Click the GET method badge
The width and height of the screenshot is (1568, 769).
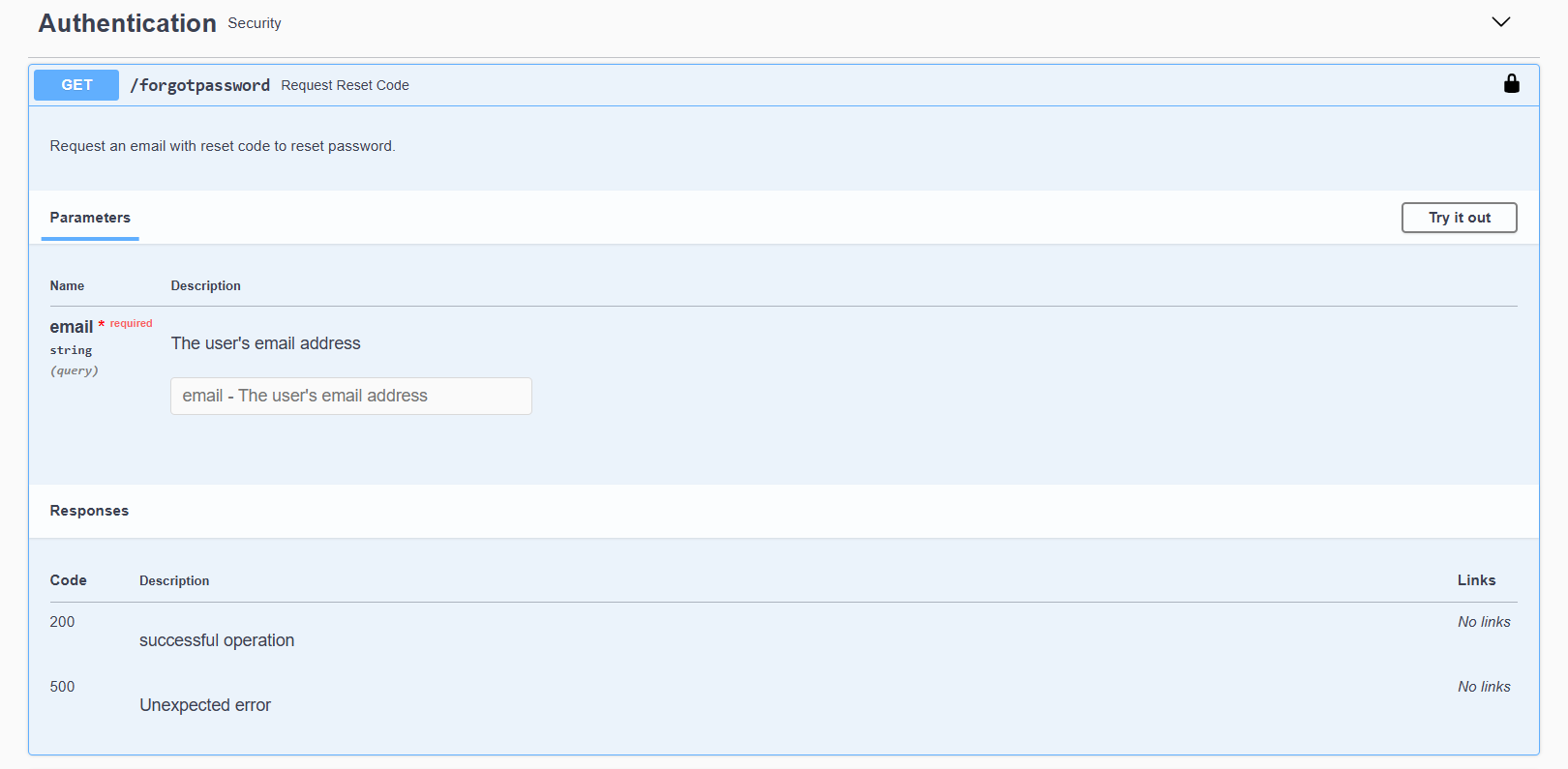(76, 85)
